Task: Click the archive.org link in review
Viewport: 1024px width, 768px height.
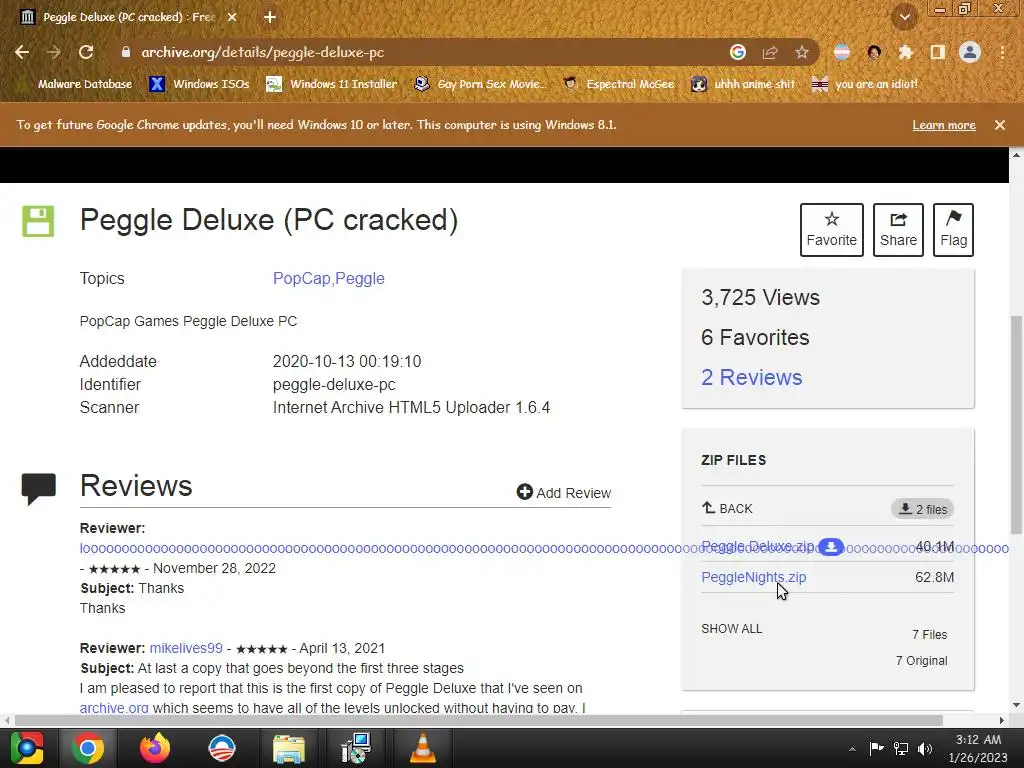Action: click(114, 707)
